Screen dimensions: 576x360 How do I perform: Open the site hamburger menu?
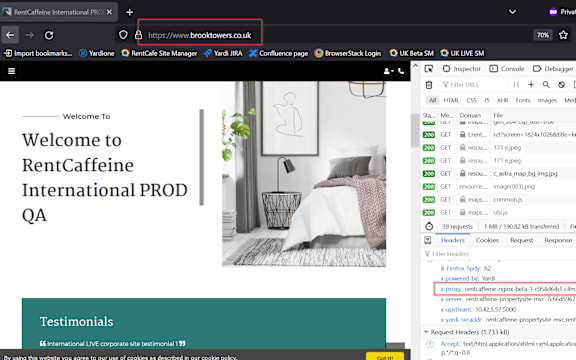(x=11, y=71)
